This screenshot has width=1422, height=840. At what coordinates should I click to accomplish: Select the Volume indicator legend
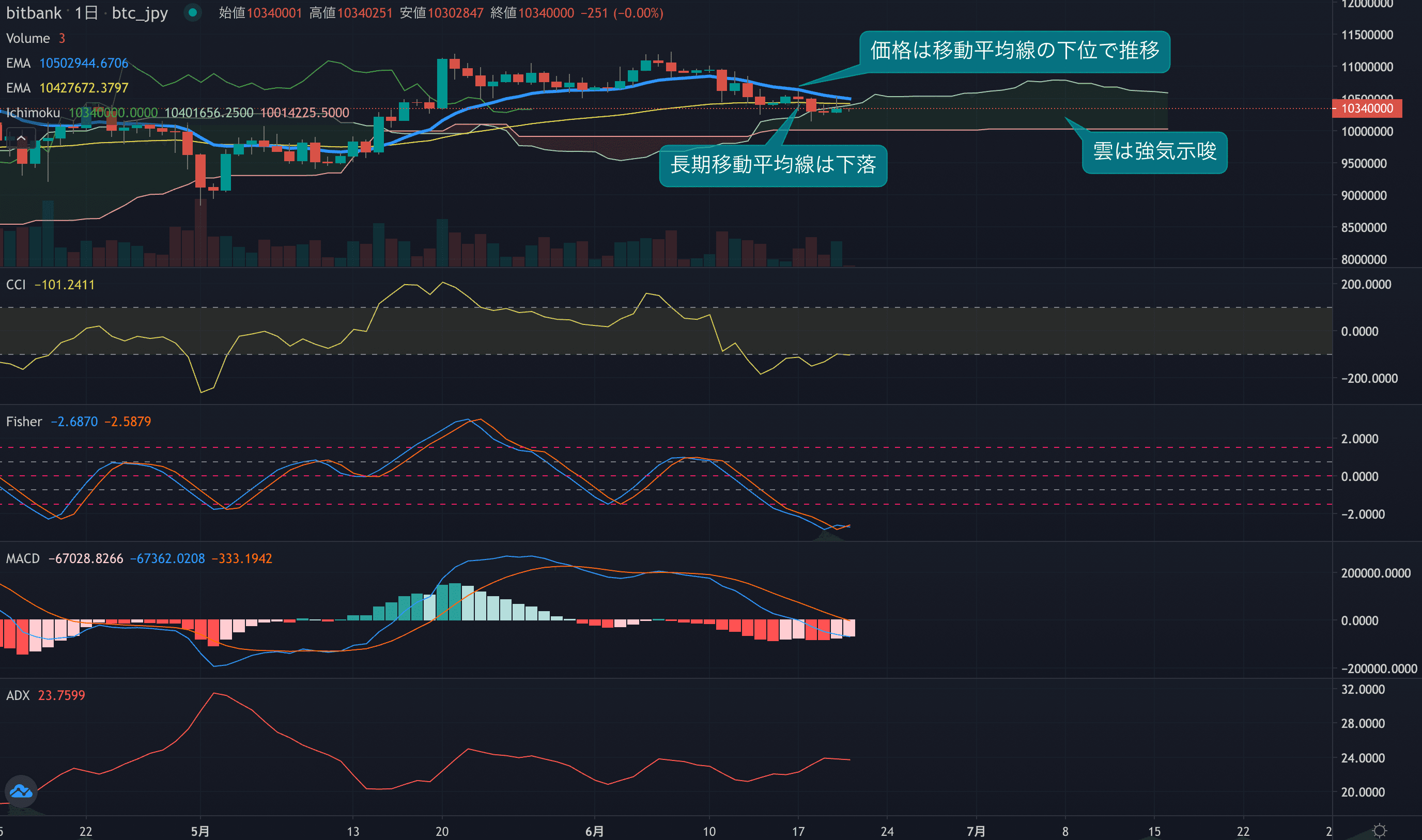(x=28, y=38)
